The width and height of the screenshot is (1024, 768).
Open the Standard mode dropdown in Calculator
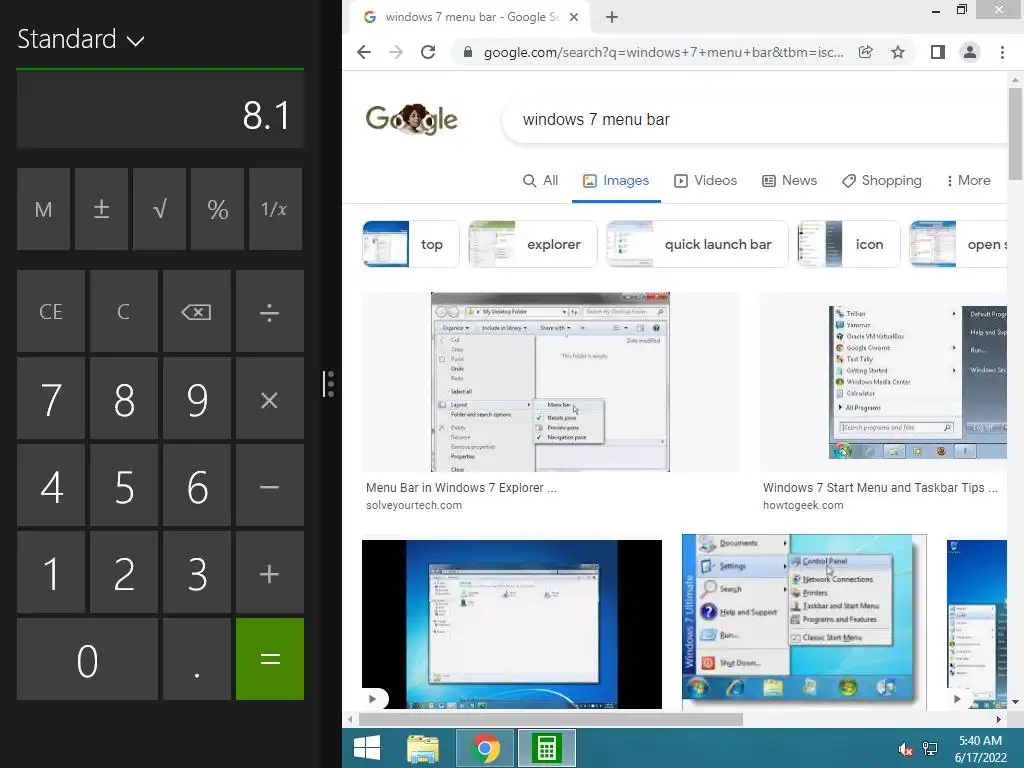pyautogui.click(x=80, y=39)
